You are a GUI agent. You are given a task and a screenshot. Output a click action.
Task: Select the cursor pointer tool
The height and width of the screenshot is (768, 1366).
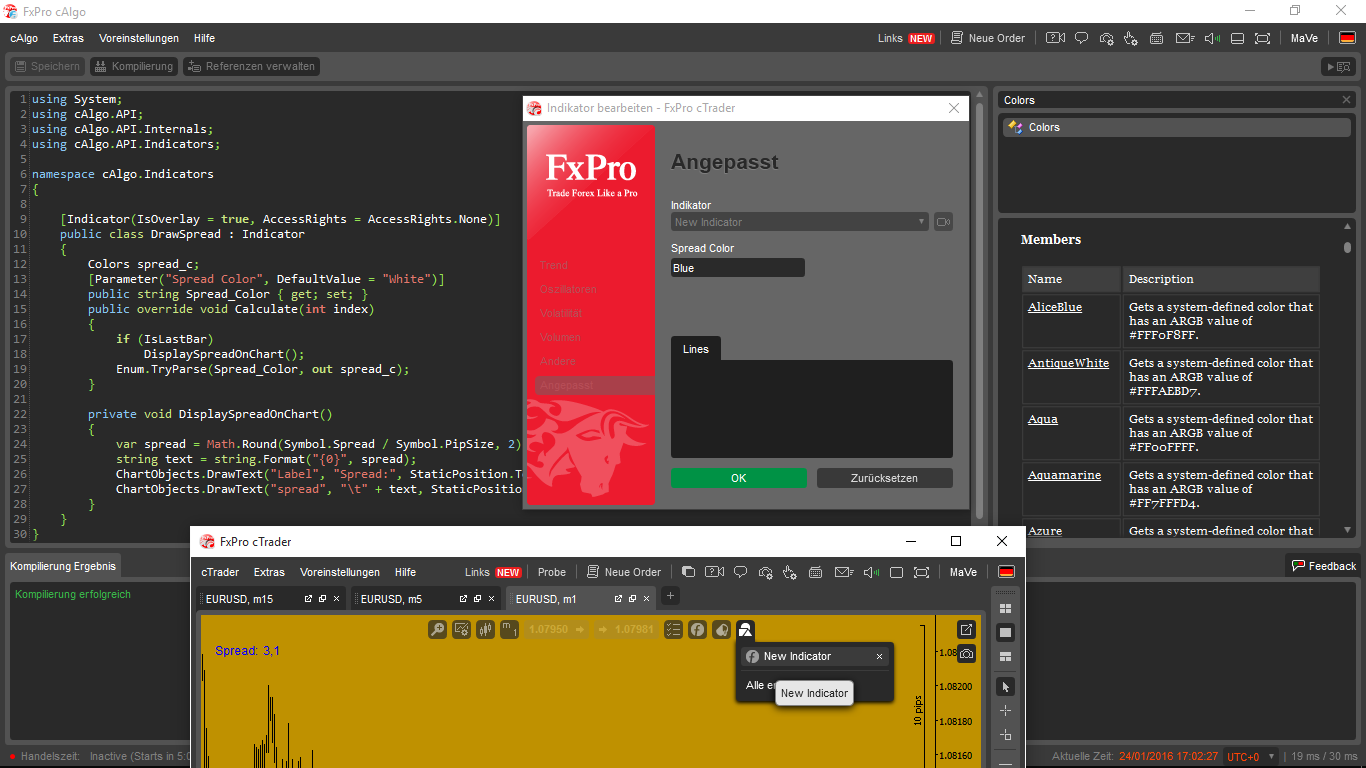click(1006, 686)
